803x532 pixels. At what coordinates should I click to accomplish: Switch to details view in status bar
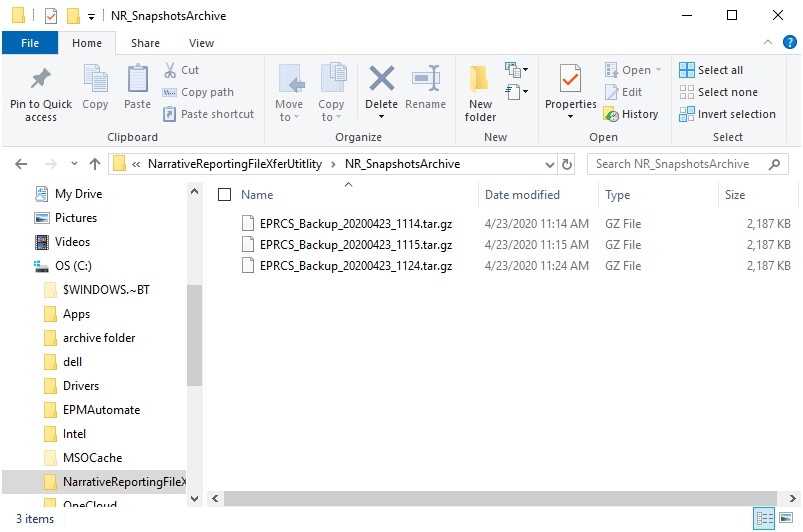[x=764, y=519]
